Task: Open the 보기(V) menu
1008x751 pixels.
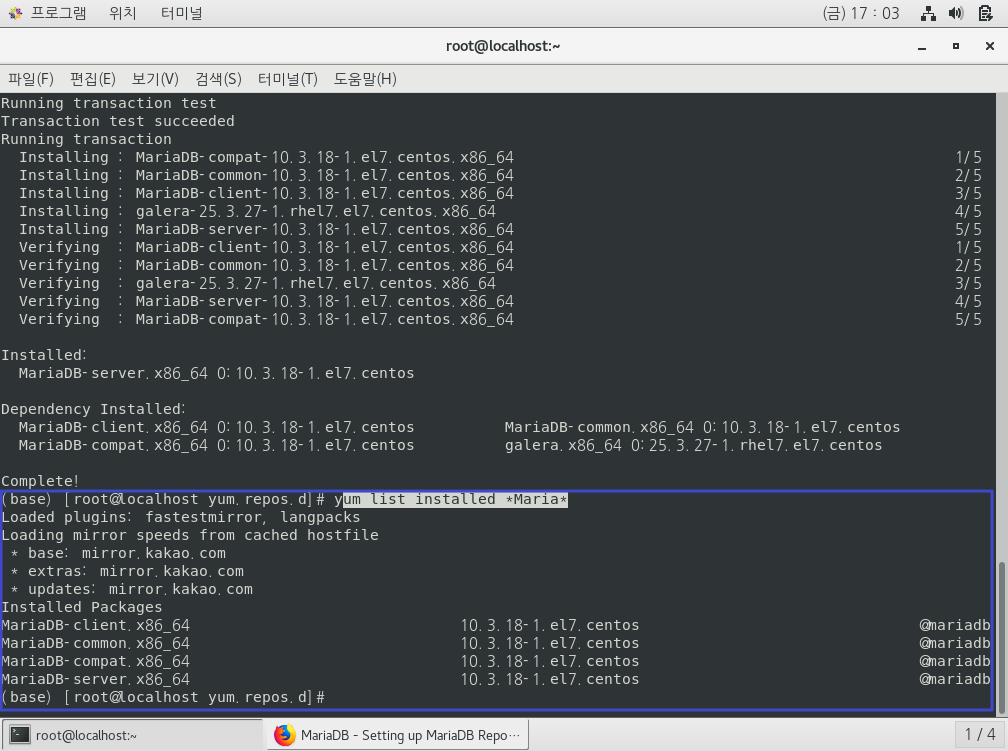Action: (x=155, y=78)
